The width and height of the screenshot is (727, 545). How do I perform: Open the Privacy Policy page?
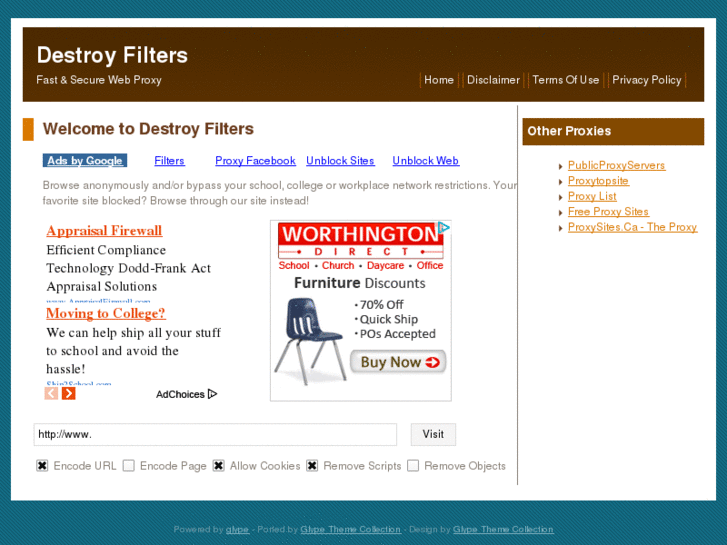(647, 80)
